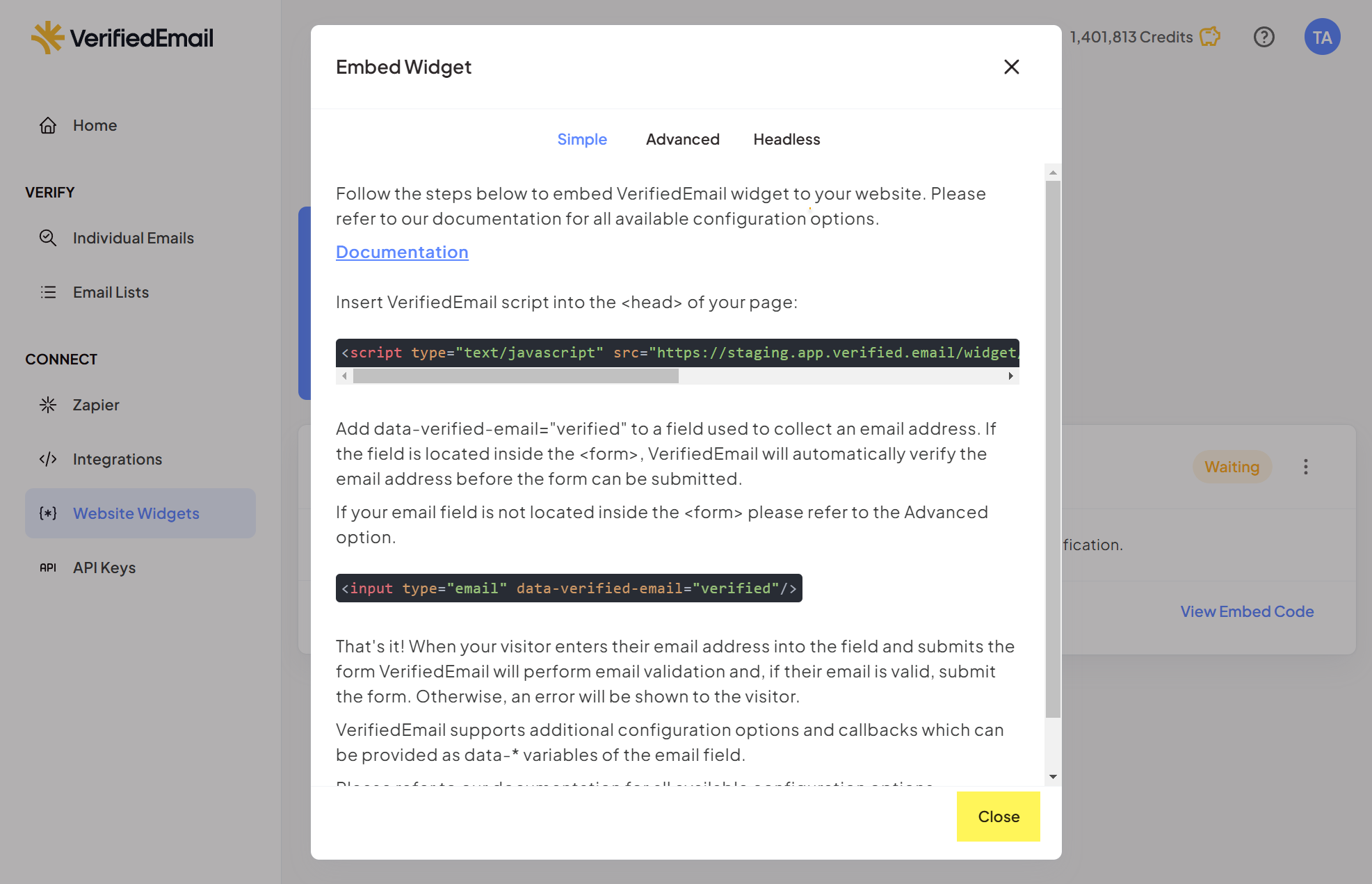This screenshot has height=884, width=1372.
Task: Click the Website Widgets curly braces icon
Action: coord(47,512)
